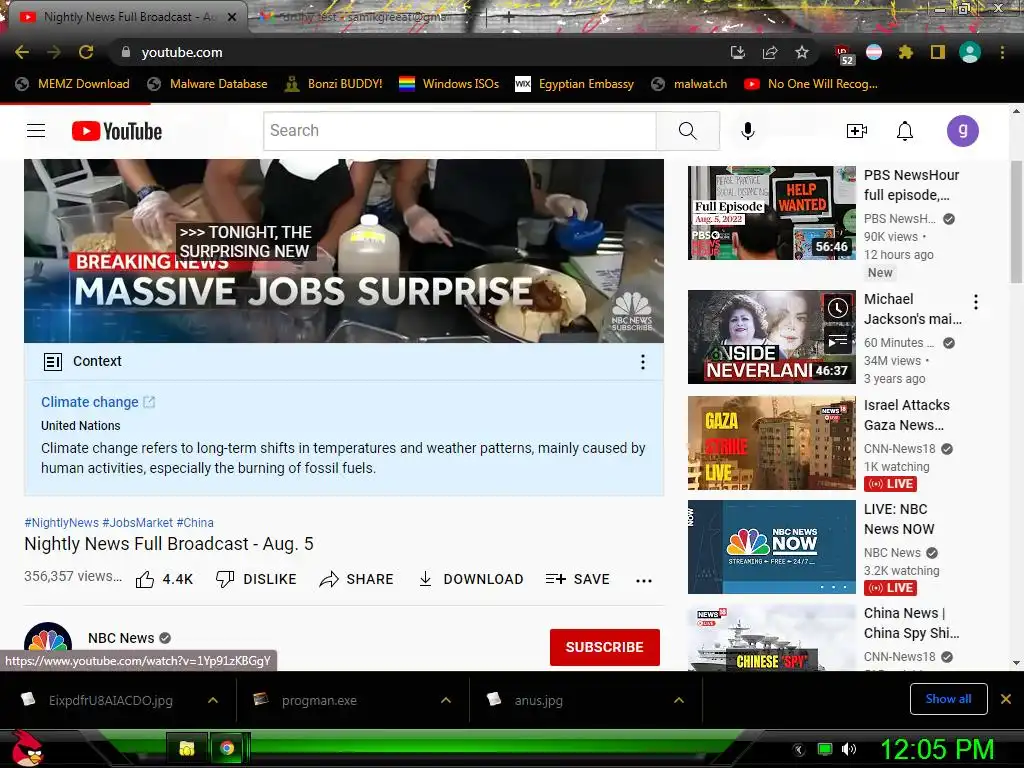Viewport: 1024px width, 768px height.
Task: Open the red bird start button
Action: point(27,748)
